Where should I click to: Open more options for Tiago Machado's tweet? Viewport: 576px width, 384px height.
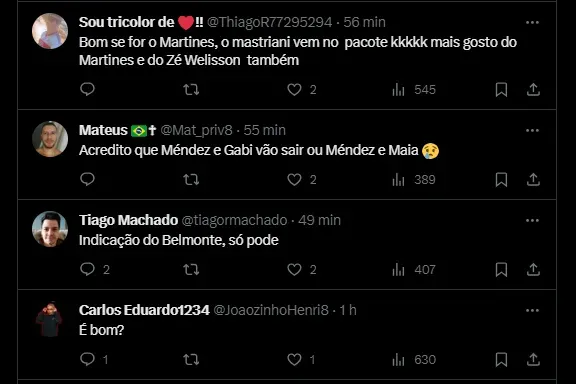coord(532,220)
